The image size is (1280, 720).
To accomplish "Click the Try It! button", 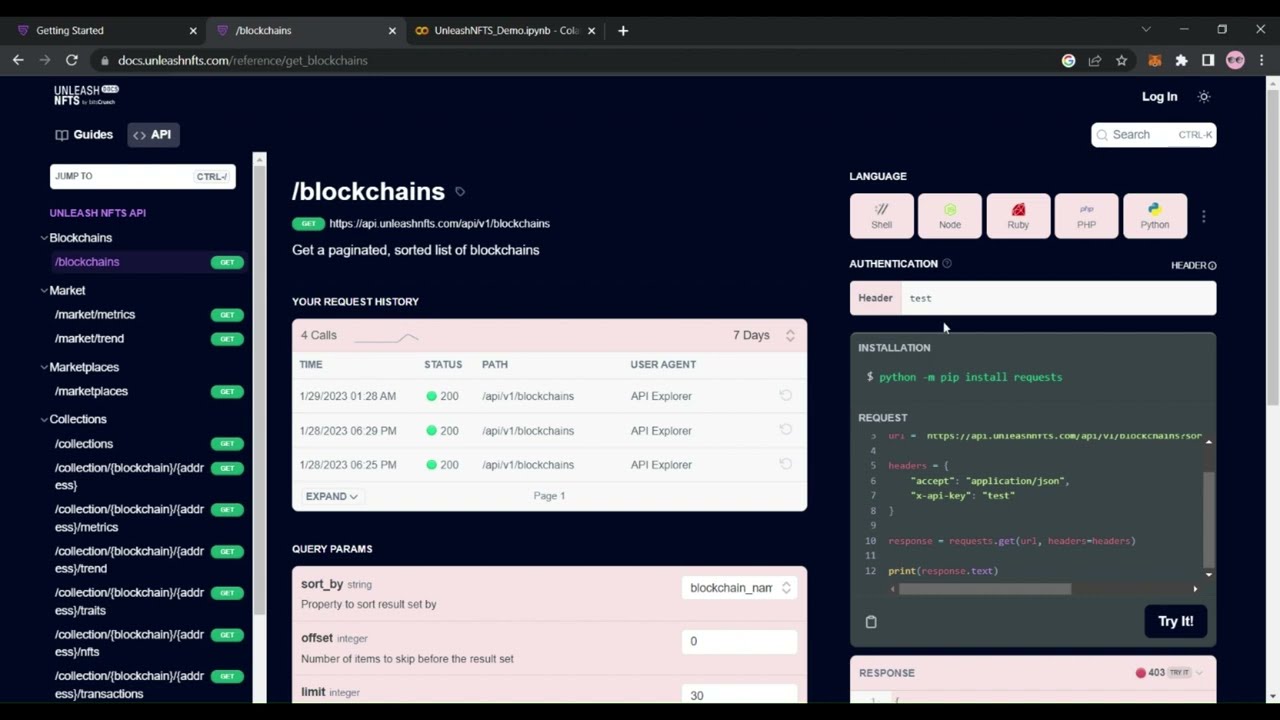I will pyautogui.click(x=1175, y=621).
